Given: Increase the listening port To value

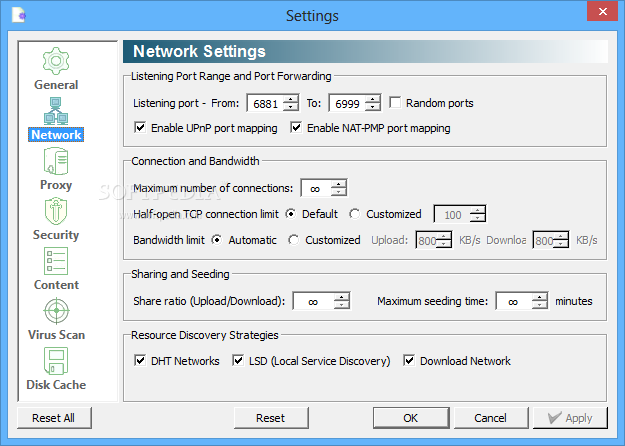Looking at the screenshot, I should (373, 99).
